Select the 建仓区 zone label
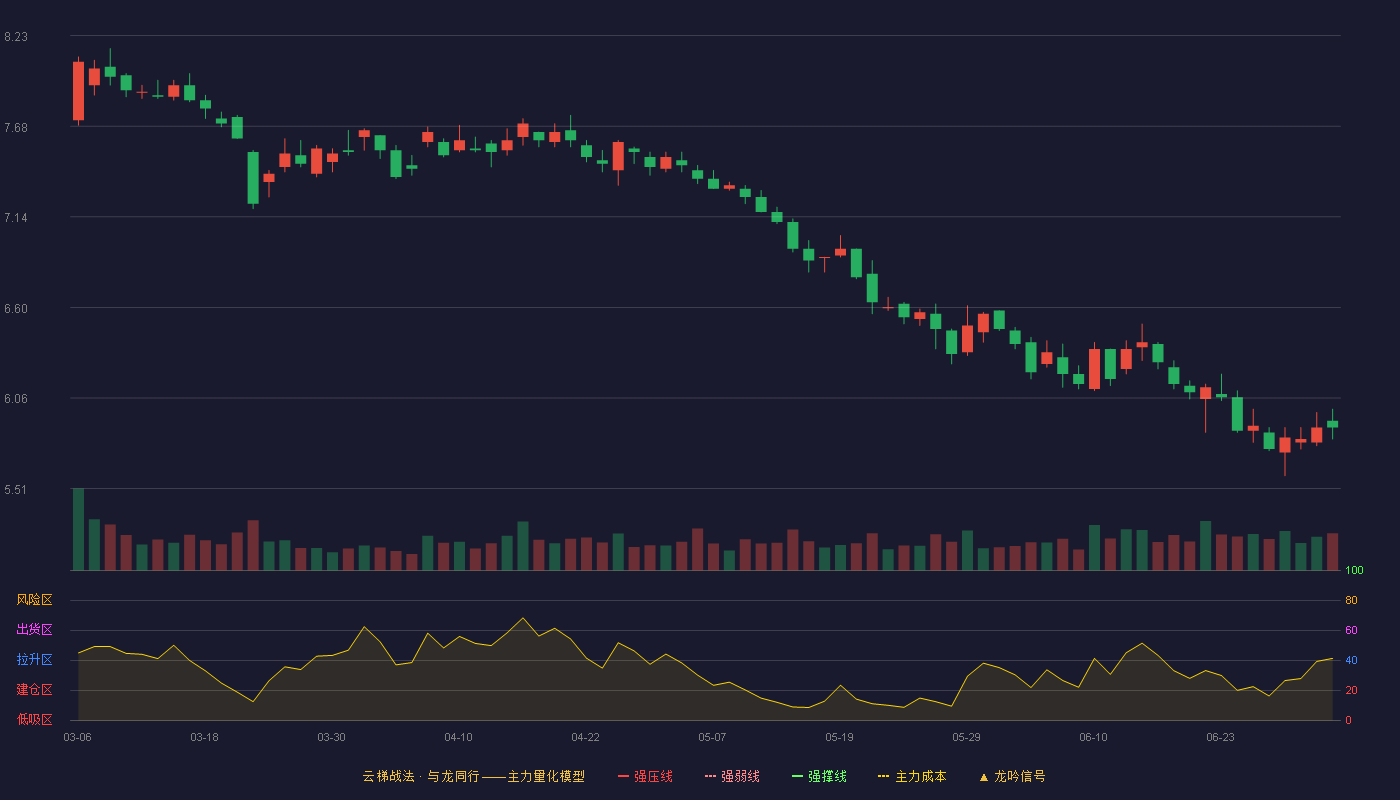Viewport: 1400px width, 800px height. click(x=34, y=690)
